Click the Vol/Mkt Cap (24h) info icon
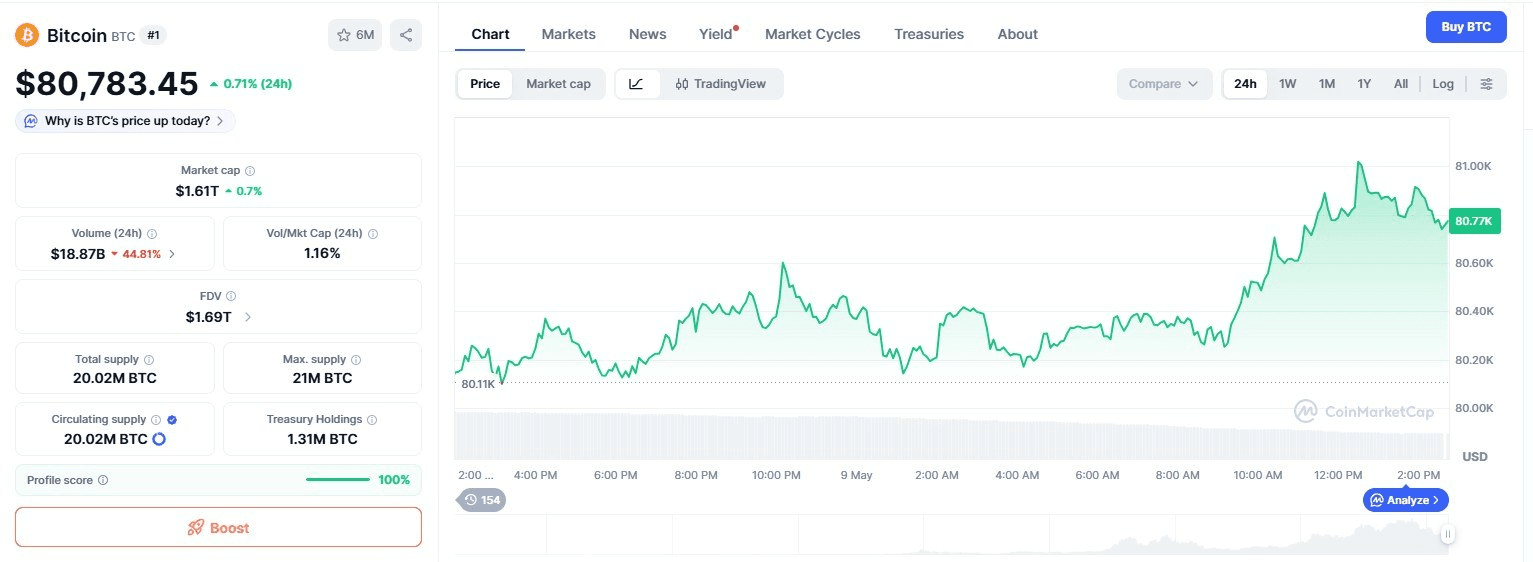Screen dimensions: 1533x562 [373, 233]
